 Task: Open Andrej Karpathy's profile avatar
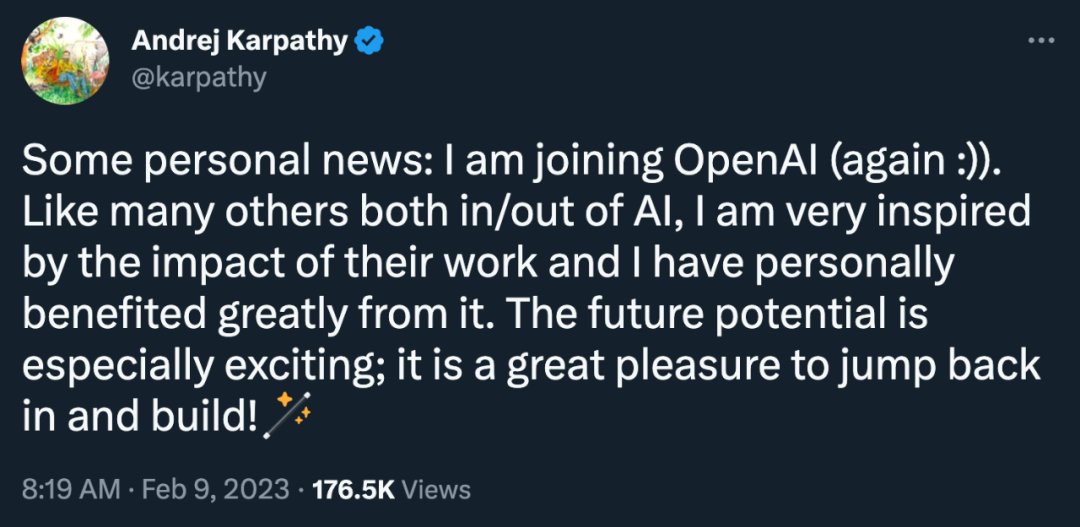click(x=65, y=61)
